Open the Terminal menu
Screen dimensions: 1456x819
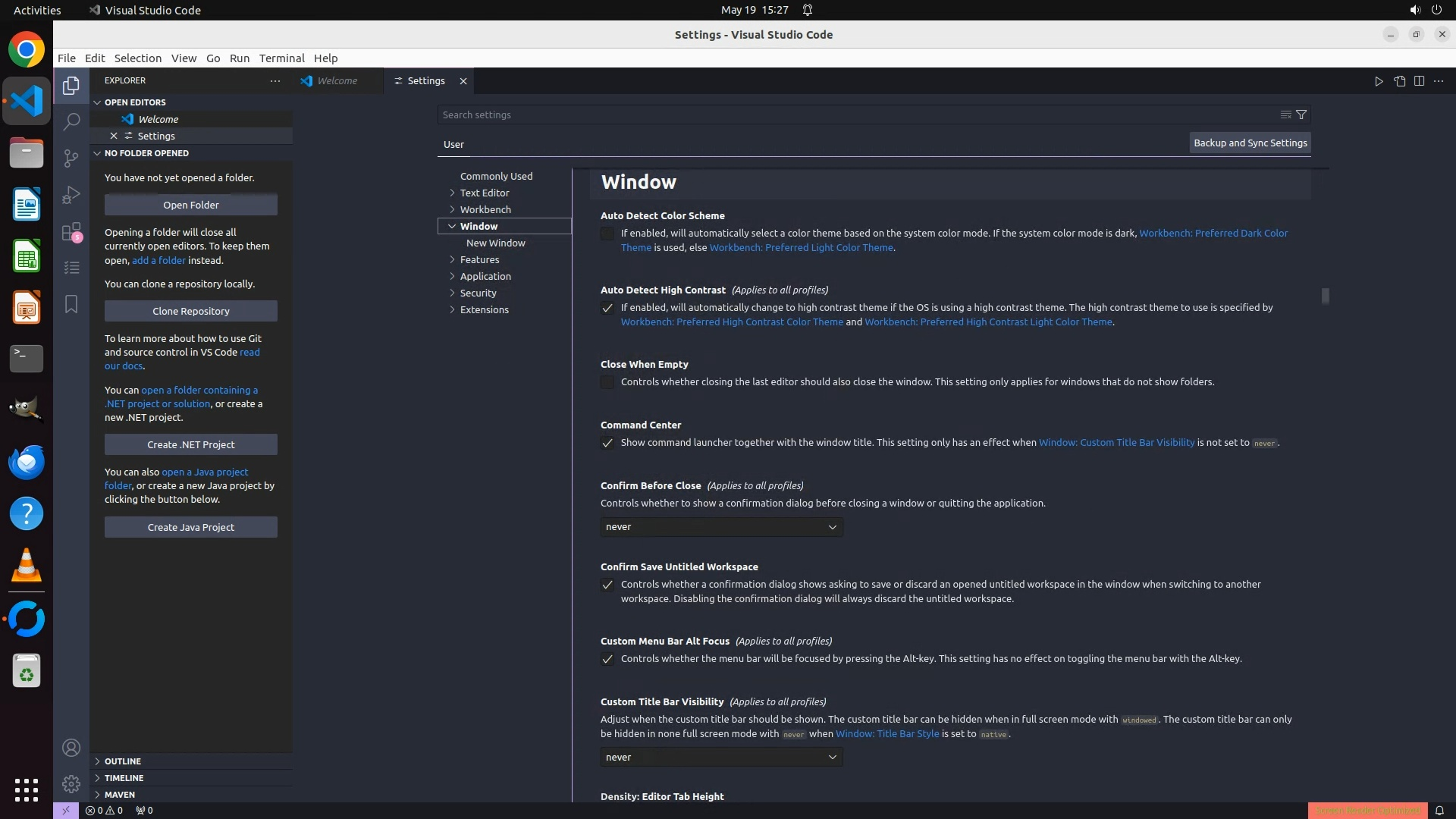coord(281,58)
